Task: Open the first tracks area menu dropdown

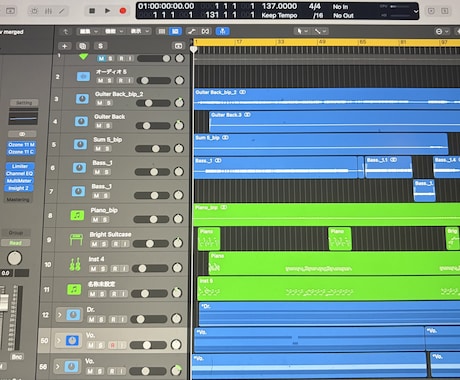Action: coord(88,31)
